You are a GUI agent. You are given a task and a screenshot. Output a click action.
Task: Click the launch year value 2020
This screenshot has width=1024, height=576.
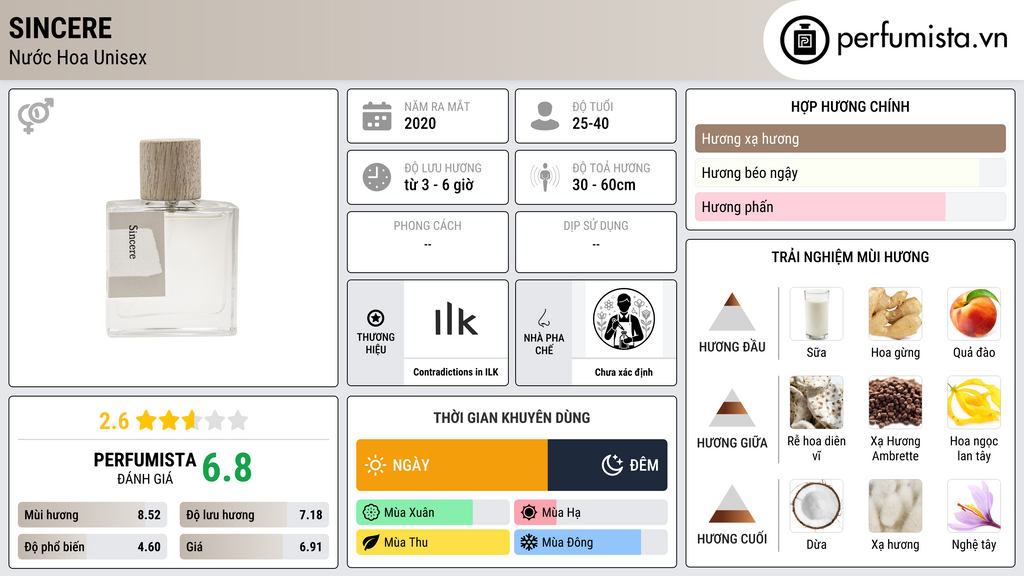click(x=420, y=123)
